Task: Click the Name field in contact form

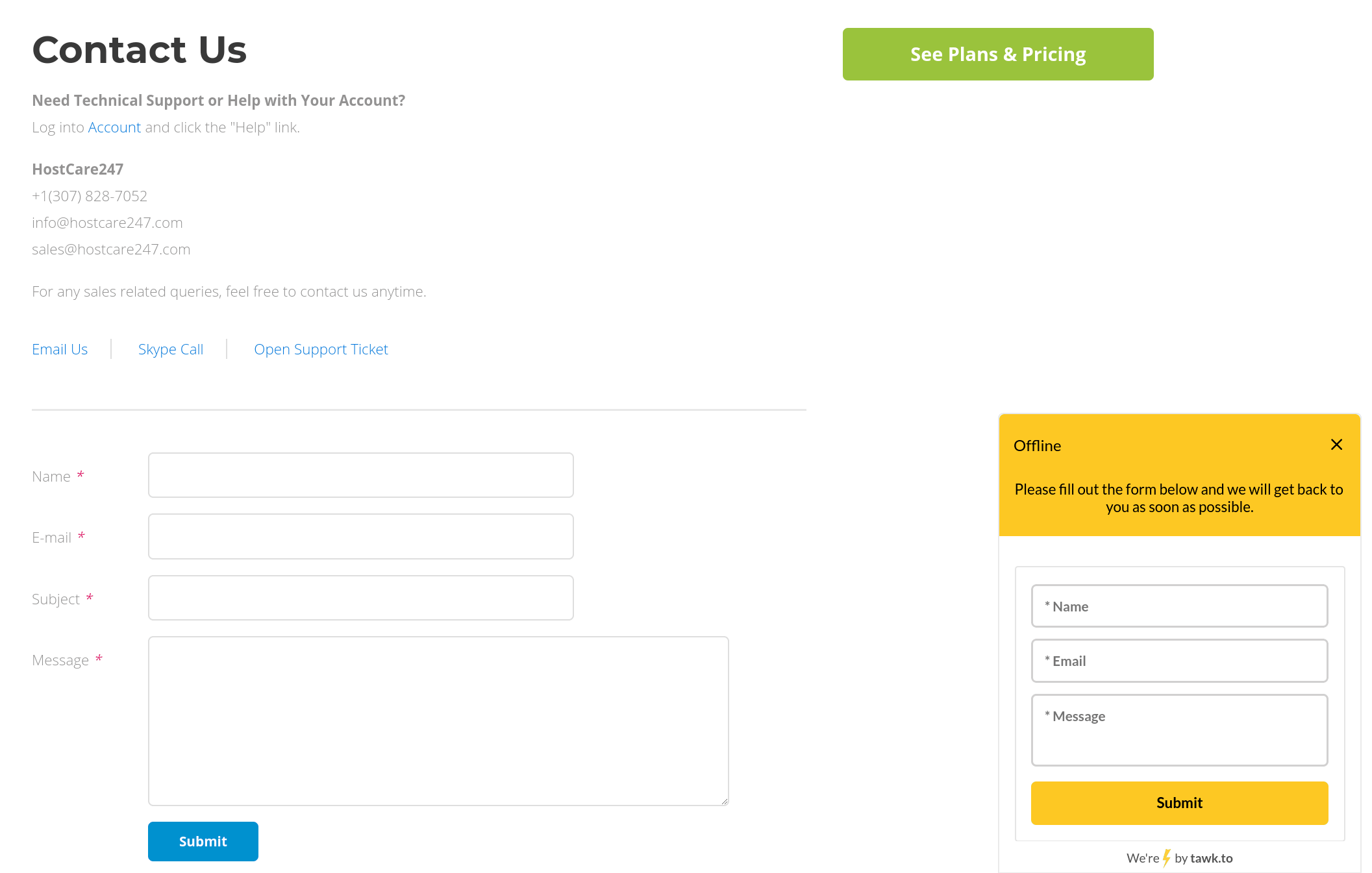Action: tap(362, 475)
